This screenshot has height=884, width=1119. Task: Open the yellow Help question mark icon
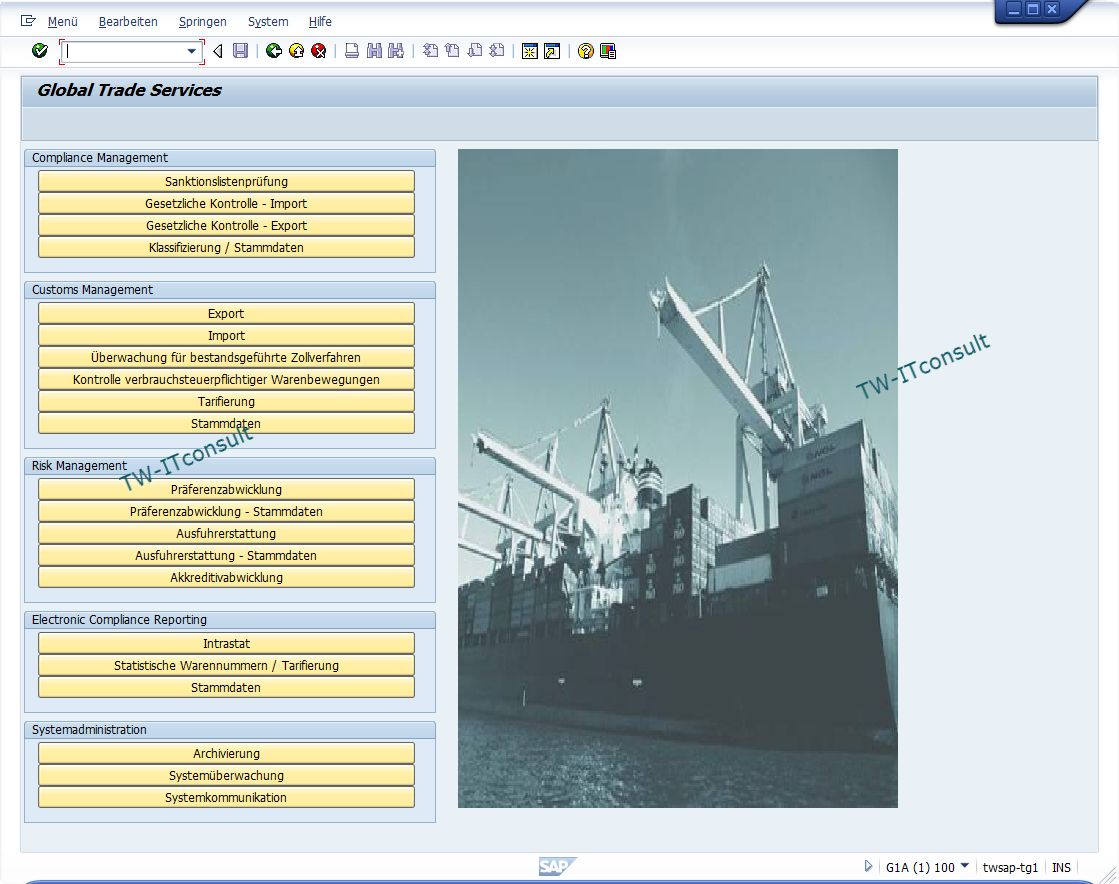(x=586, y=51)
